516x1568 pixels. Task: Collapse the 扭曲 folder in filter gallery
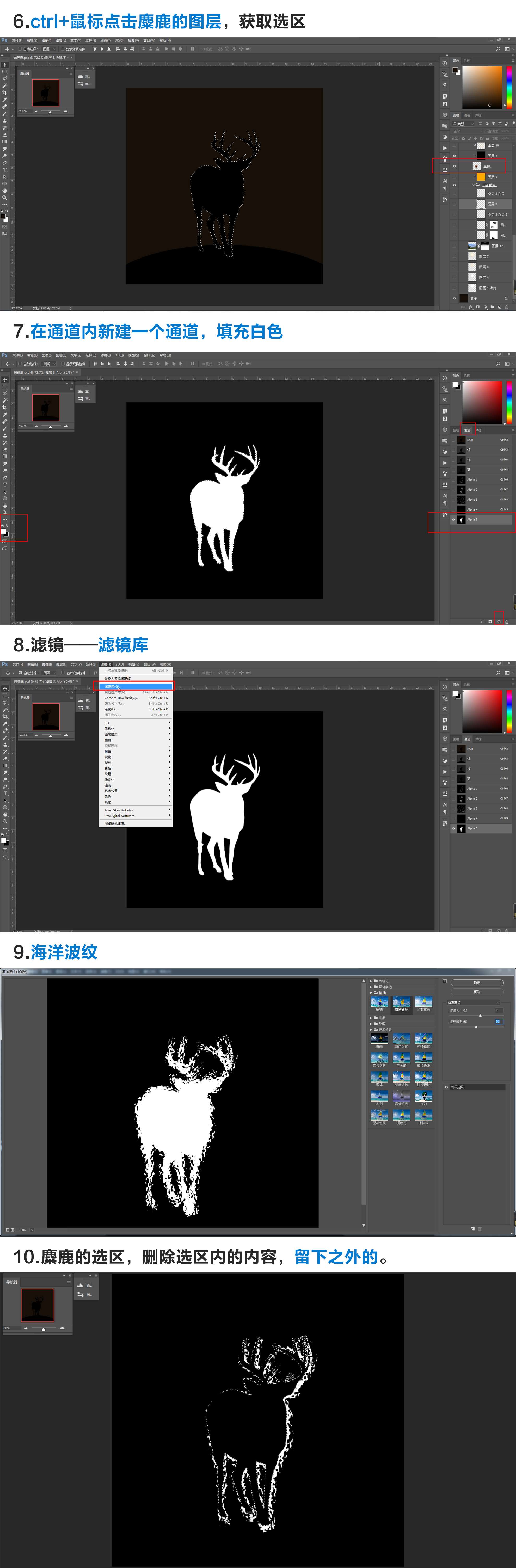[x=371, y=993]
